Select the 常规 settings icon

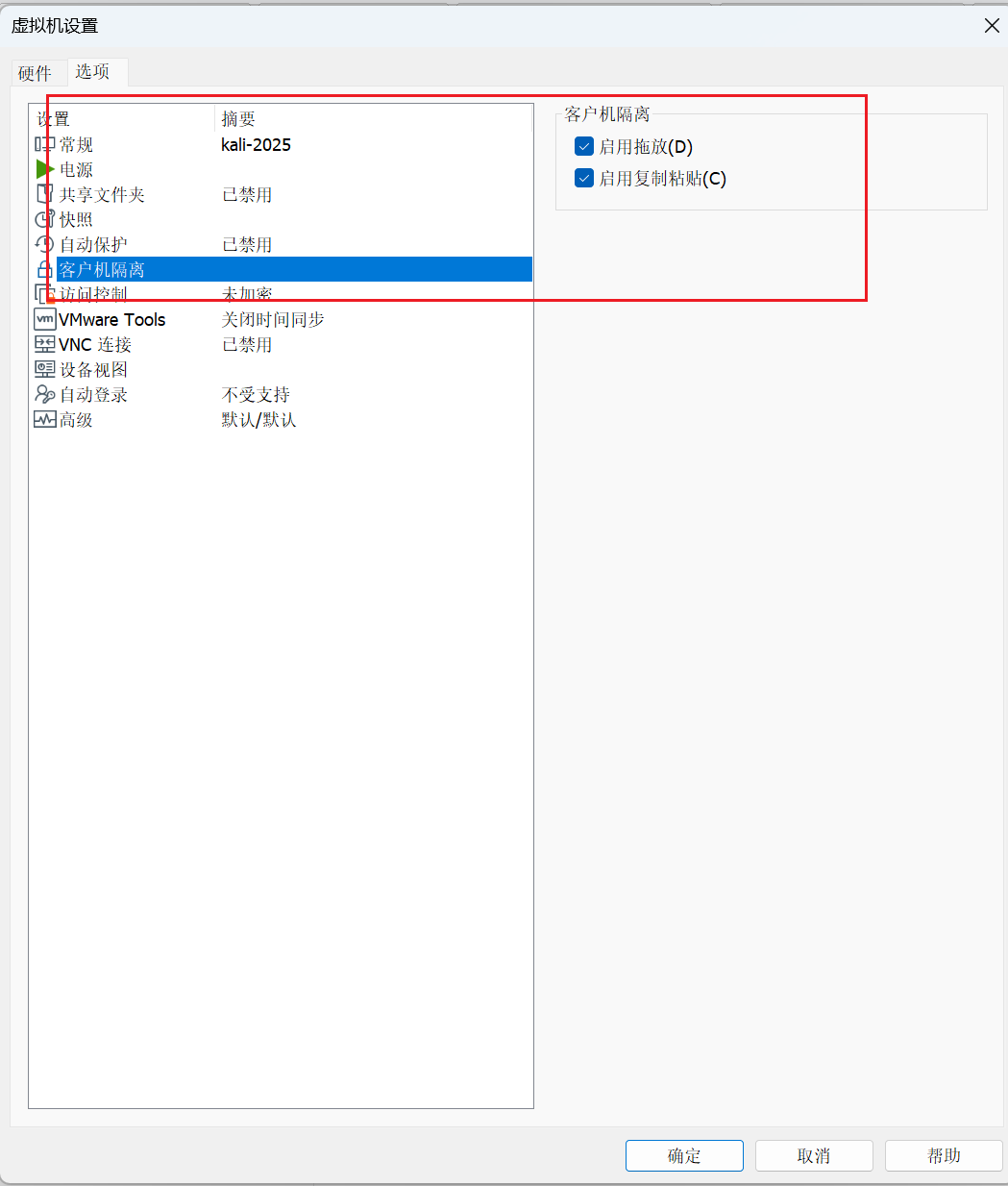click(44, 144)
